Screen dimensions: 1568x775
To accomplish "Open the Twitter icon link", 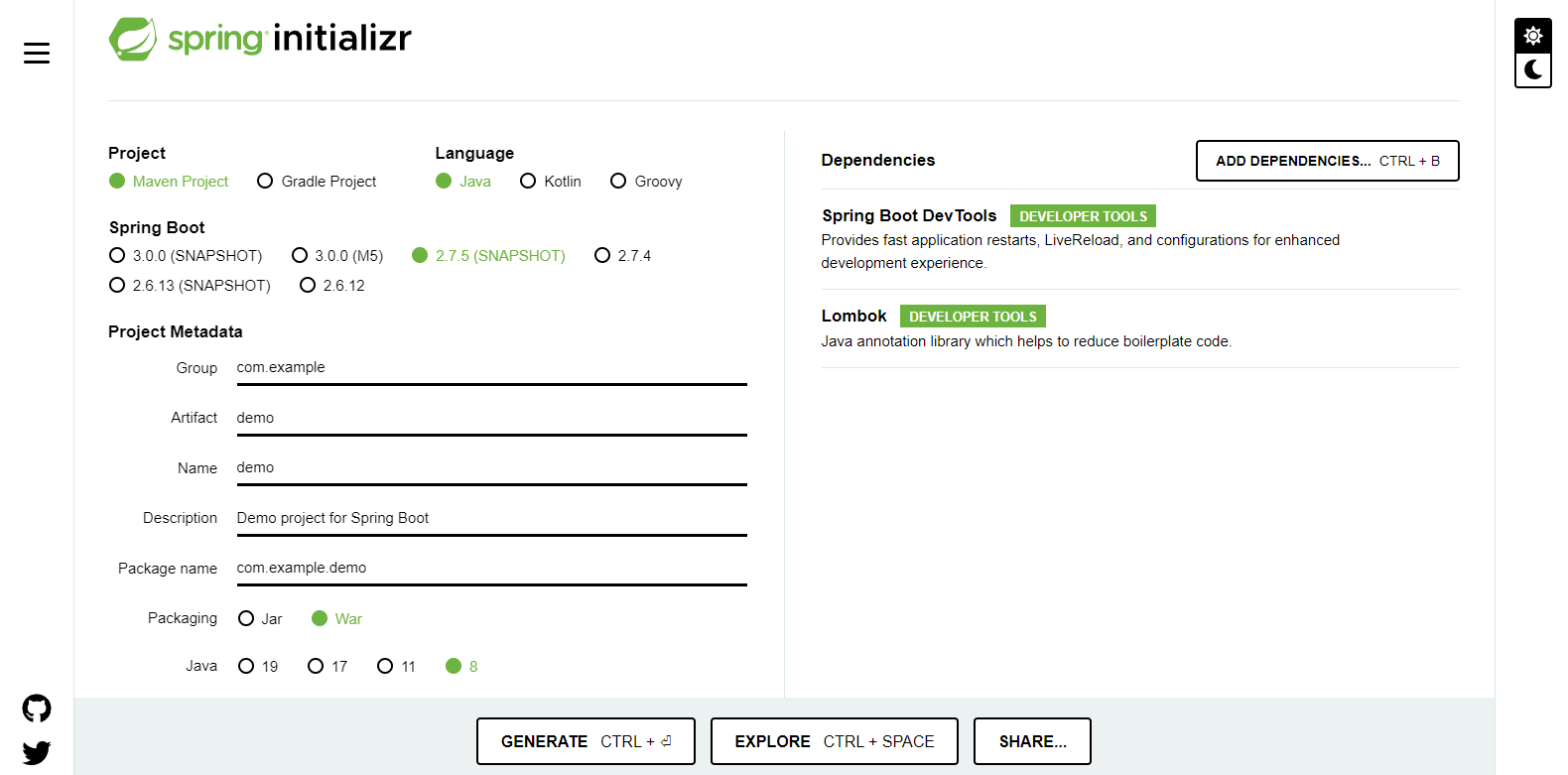I will (x=37, y=753).
